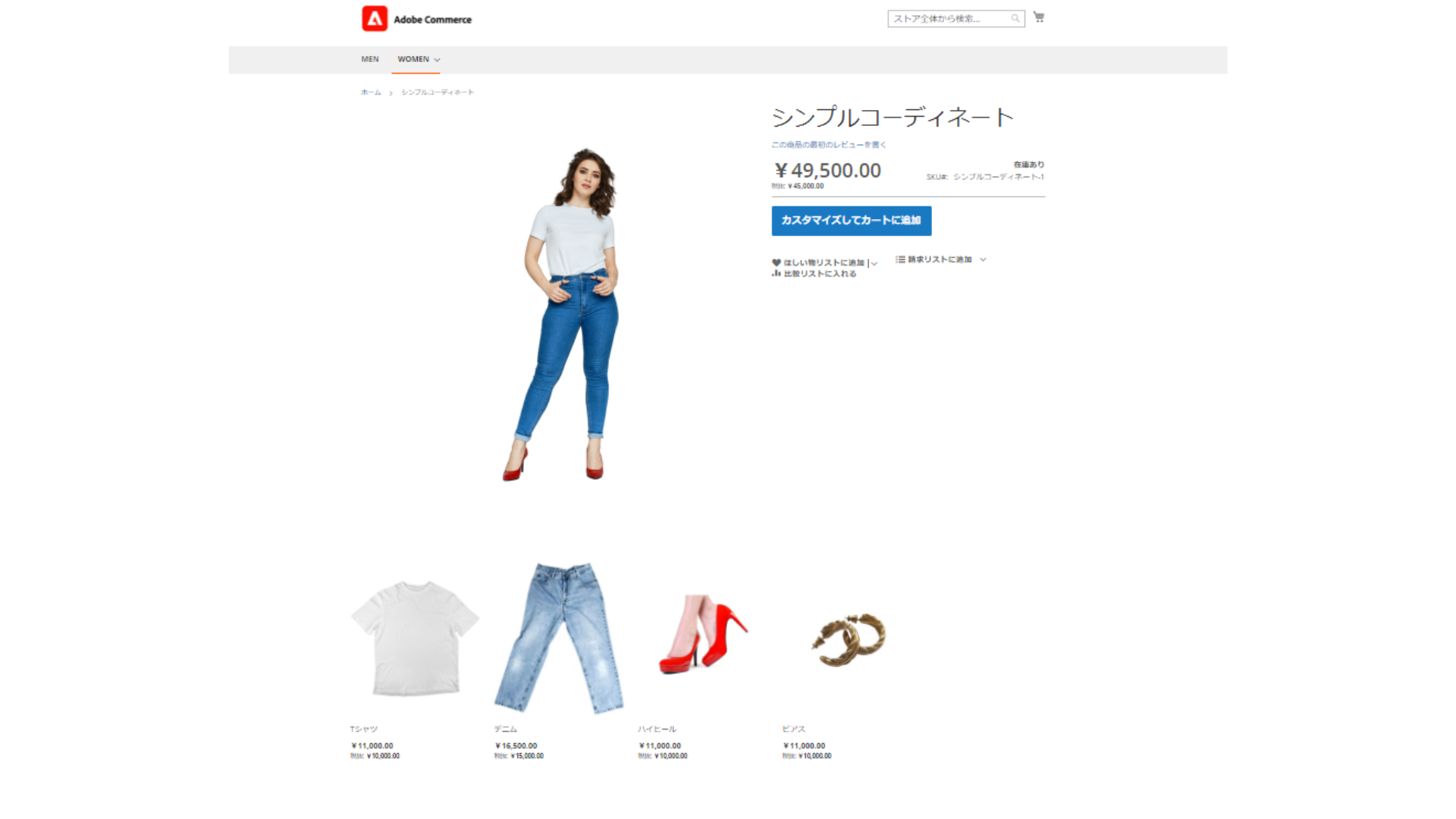Select the gold earrings thumbnail
The image size is (1456, 819).
(848, 639)
